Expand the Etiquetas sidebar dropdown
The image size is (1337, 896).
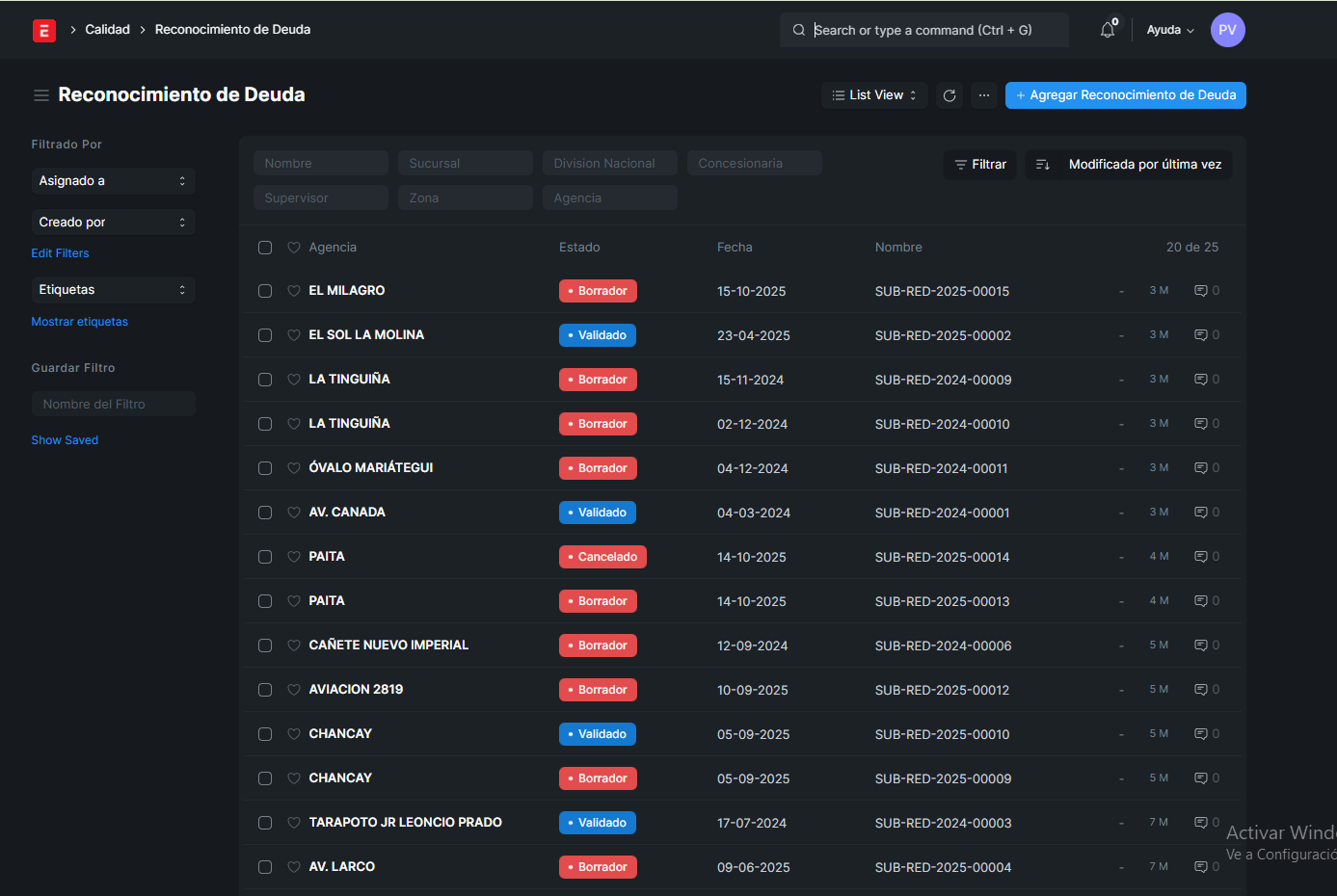(113, 290)
